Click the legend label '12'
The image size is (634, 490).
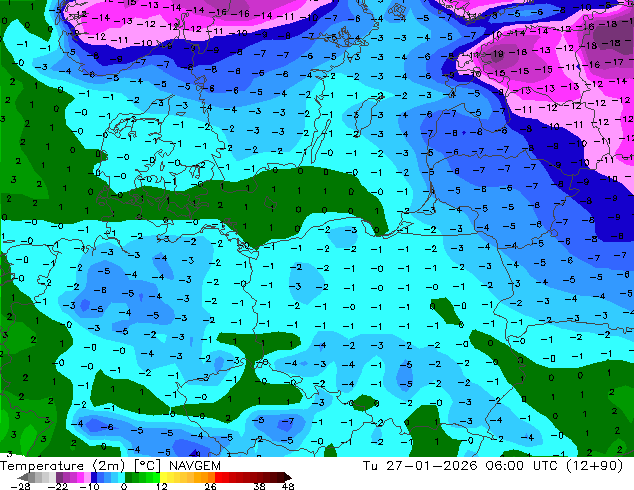(162, 486)
